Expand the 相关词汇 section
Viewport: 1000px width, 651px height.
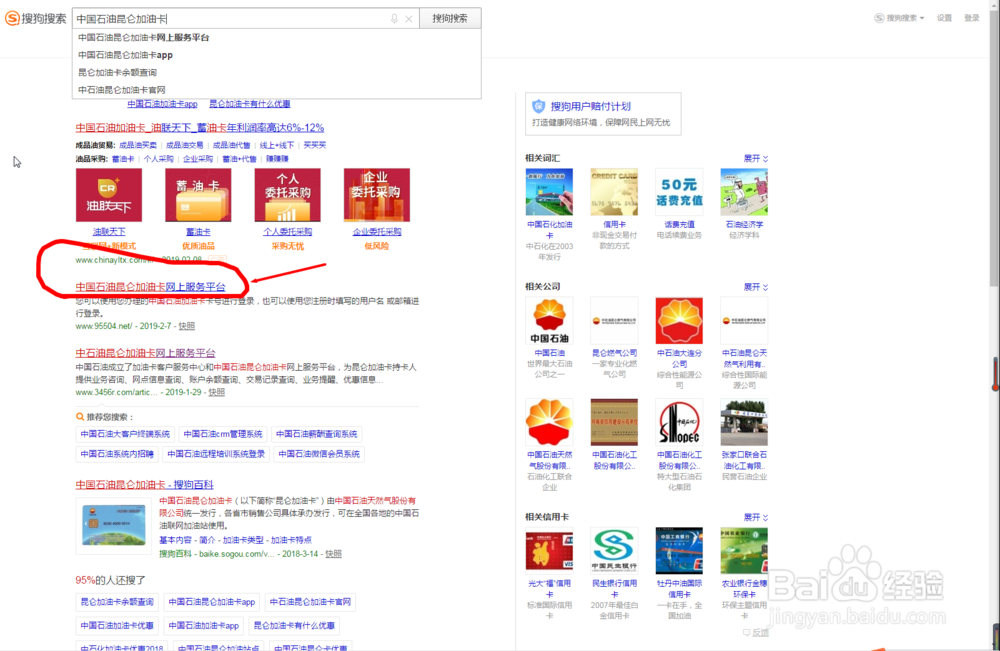pyautogui.click(x=756, y=158)
